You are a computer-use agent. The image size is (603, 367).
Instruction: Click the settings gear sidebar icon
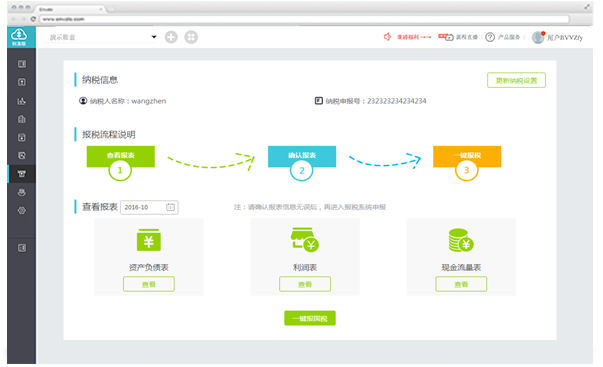point(22,210)
